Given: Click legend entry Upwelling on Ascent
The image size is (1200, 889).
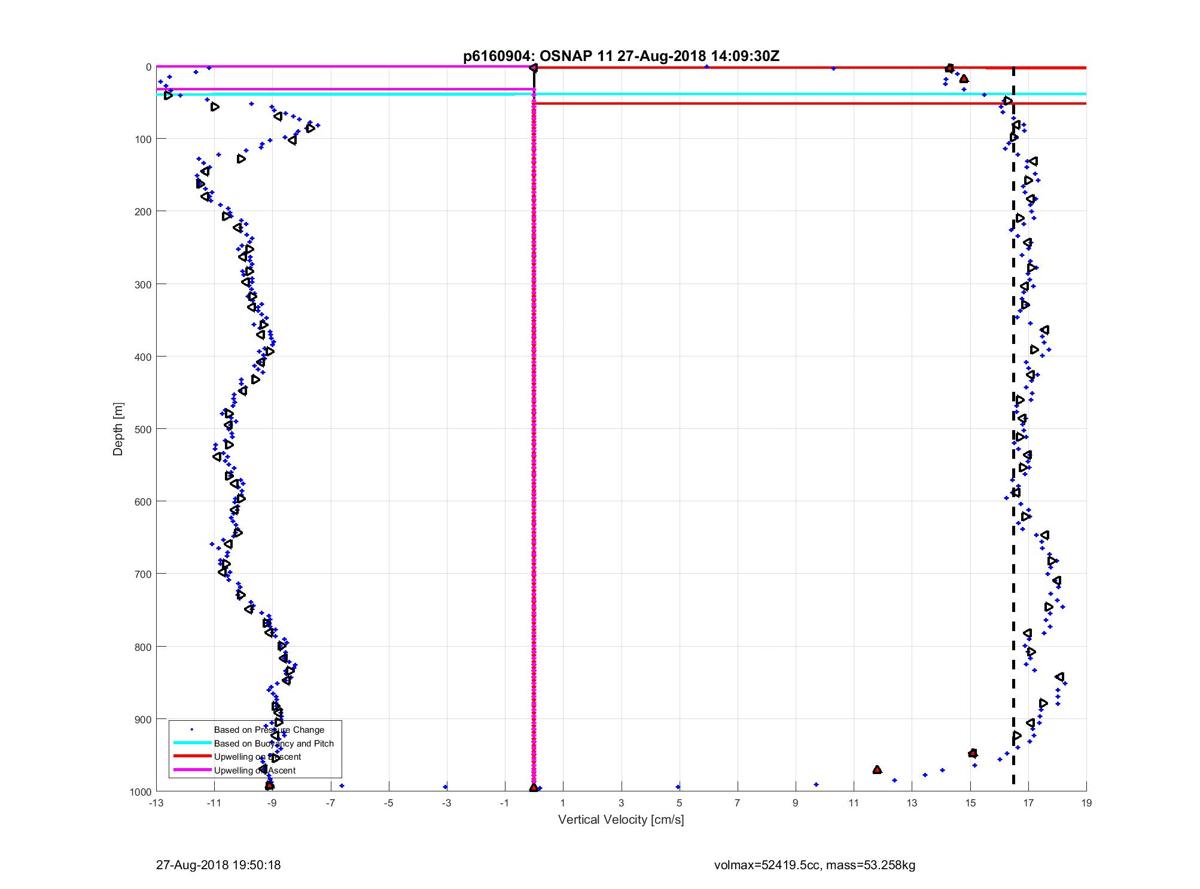Looking at the screenshot, I should pyautogui.click(x=255, y=771).
